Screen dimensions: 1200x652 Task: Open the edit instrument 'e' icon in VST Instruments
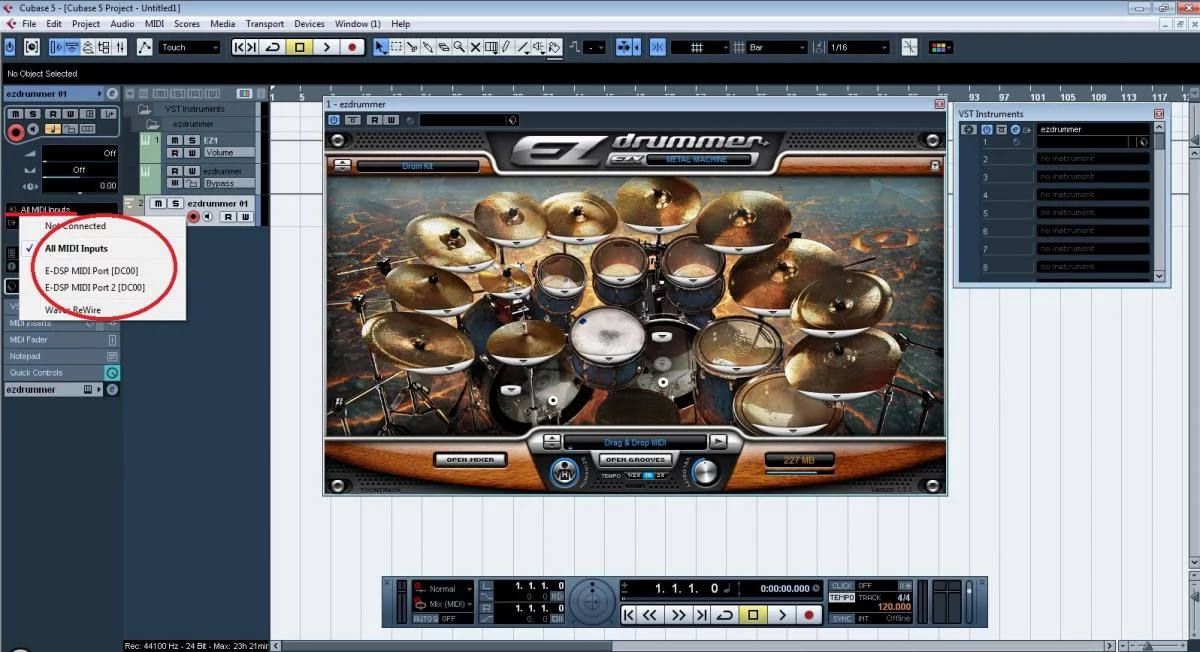pyautogui.click(x=1014, y=129)
